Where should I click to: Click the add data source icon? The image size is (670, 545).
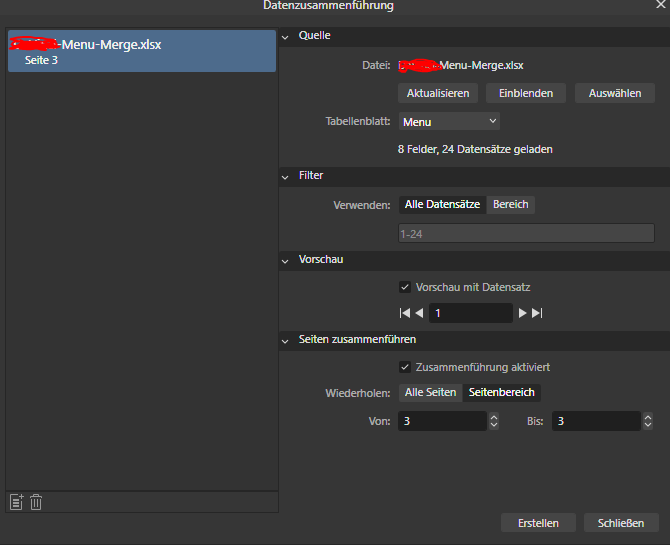[x=16, y=502]
